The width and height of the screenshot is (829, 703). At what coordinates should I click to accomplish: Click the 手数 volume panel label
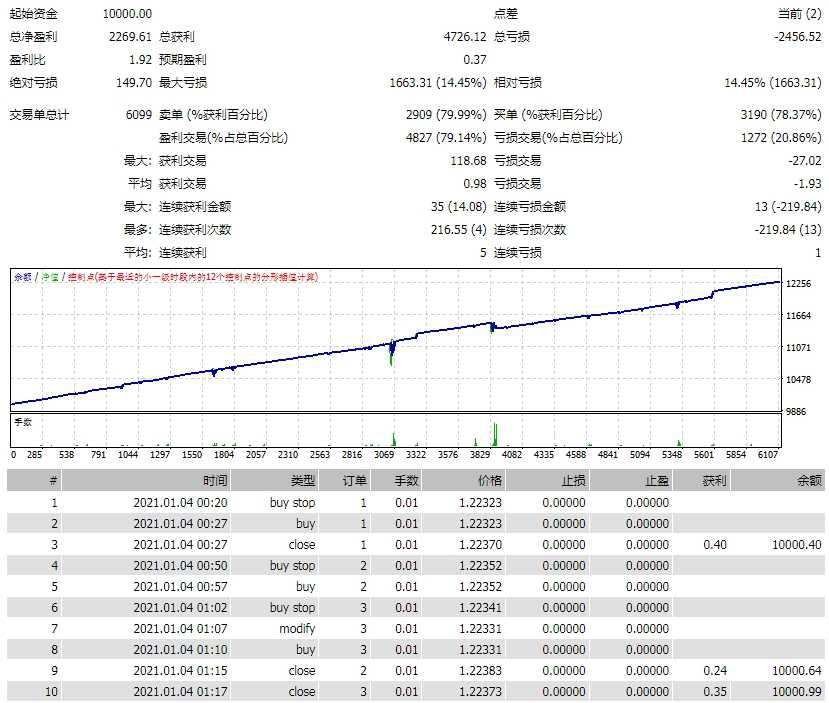point(23,421)
